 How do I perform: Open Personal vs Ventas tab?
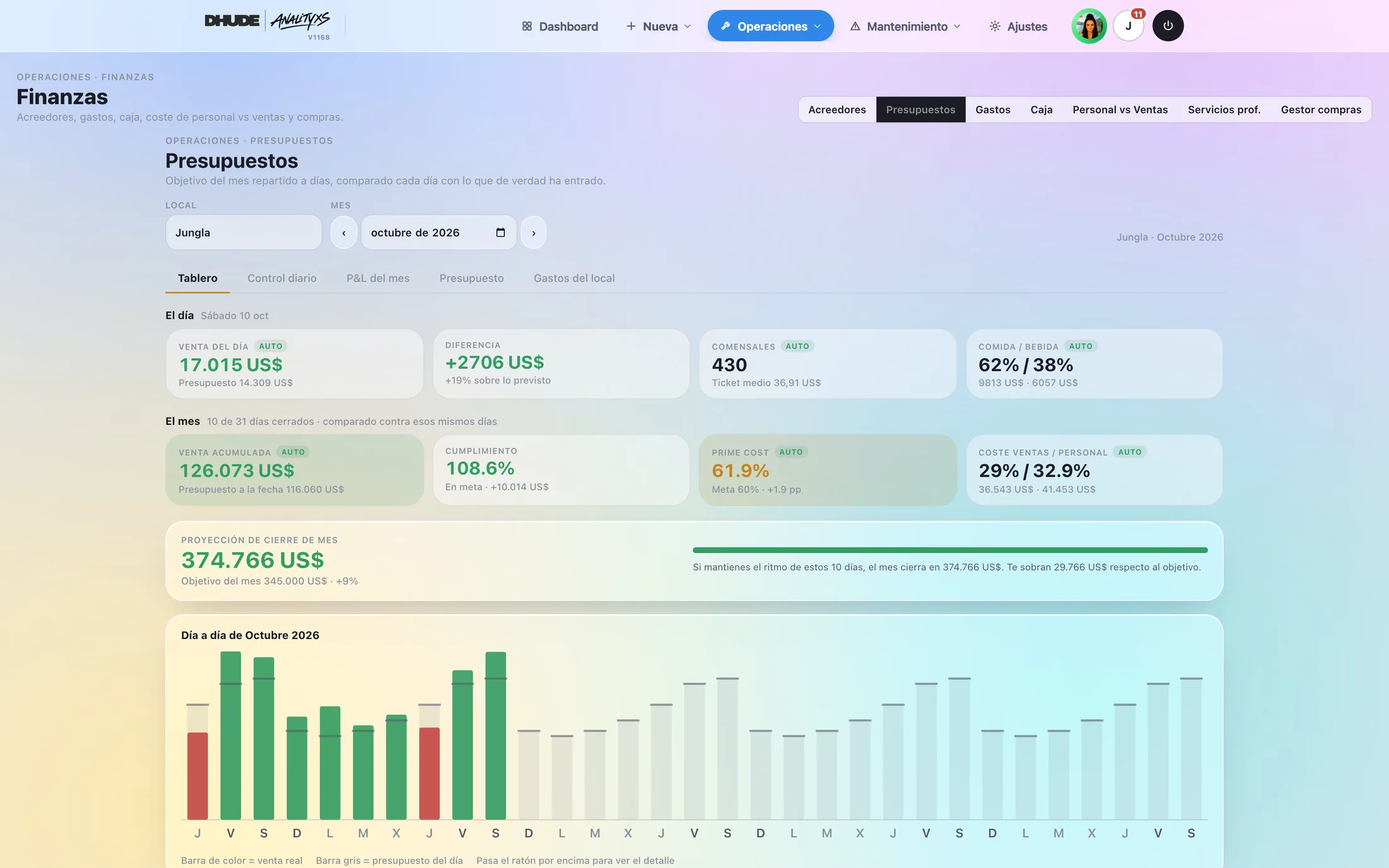1120,109
